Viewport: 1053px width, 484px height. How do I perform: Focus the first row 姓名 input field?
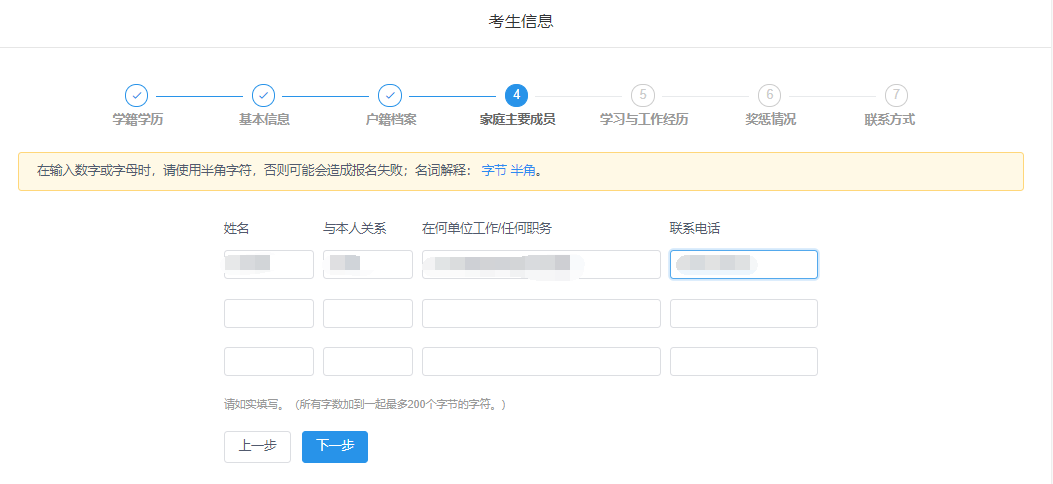(x=268, y=264)
